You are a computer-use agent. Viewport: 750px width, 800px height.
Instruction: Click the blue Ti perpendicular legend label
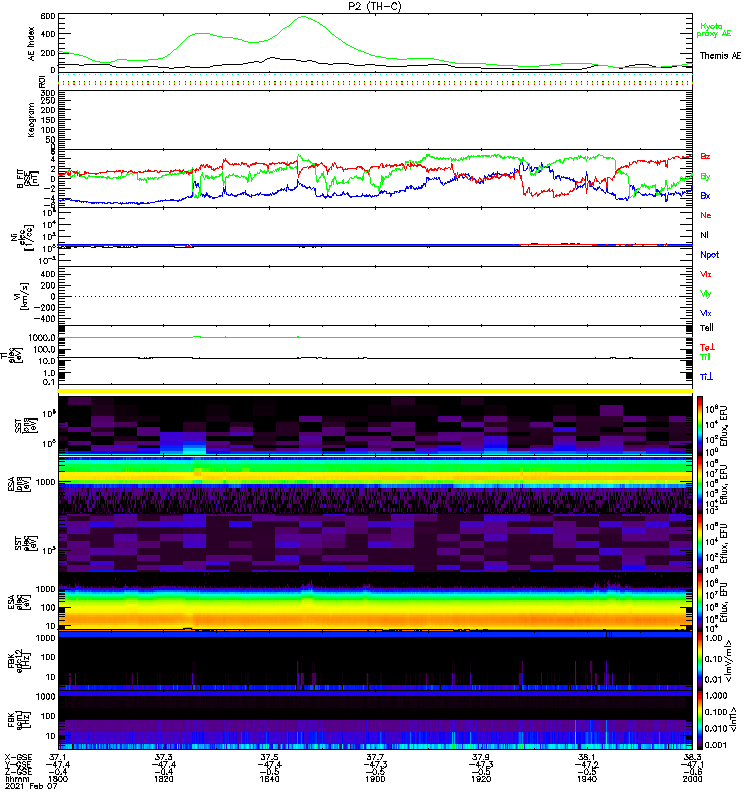coord(706,377)
